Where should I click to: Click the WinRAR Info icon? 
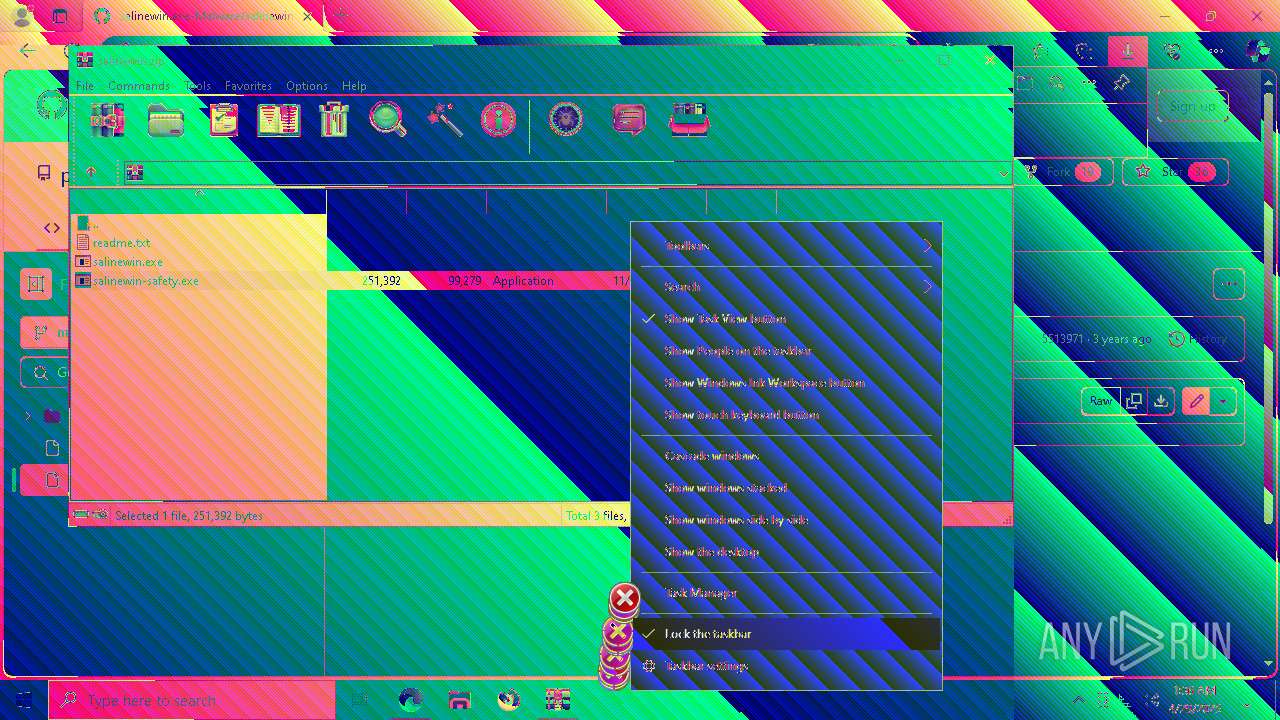498,120
